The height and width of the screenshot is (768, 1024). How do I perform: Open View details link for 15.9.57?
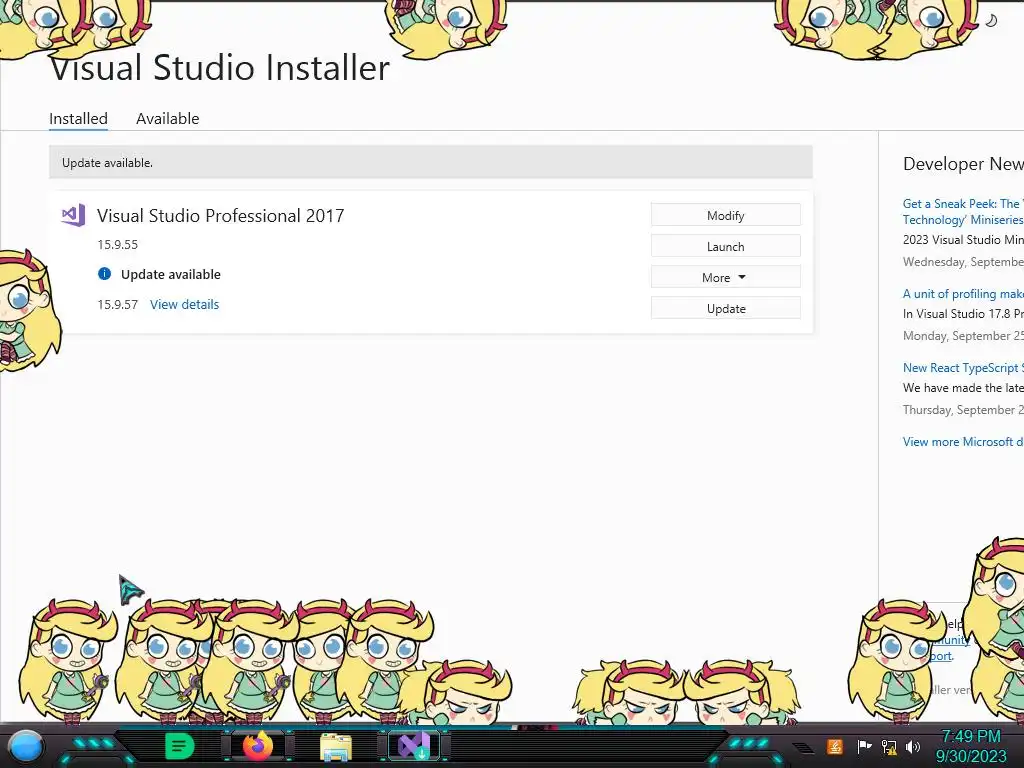(184, 304)
